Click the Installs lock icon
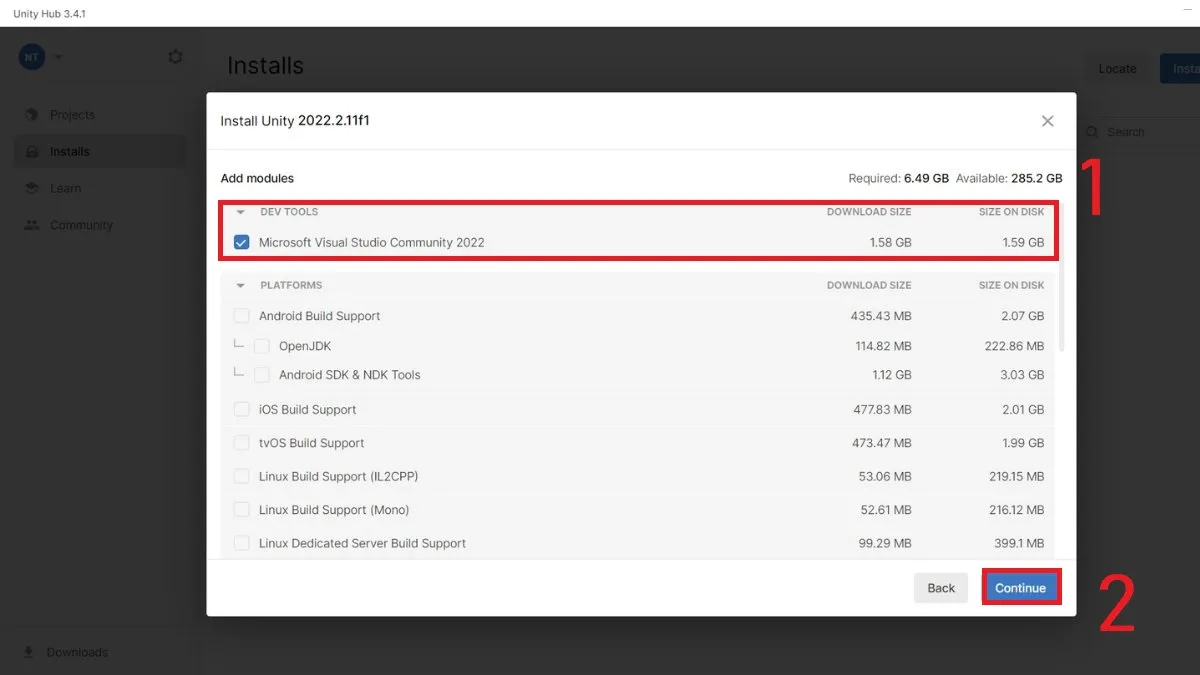Image resolution: width=1200 pixels, height=675 pixels. click(x=32, y=152)
